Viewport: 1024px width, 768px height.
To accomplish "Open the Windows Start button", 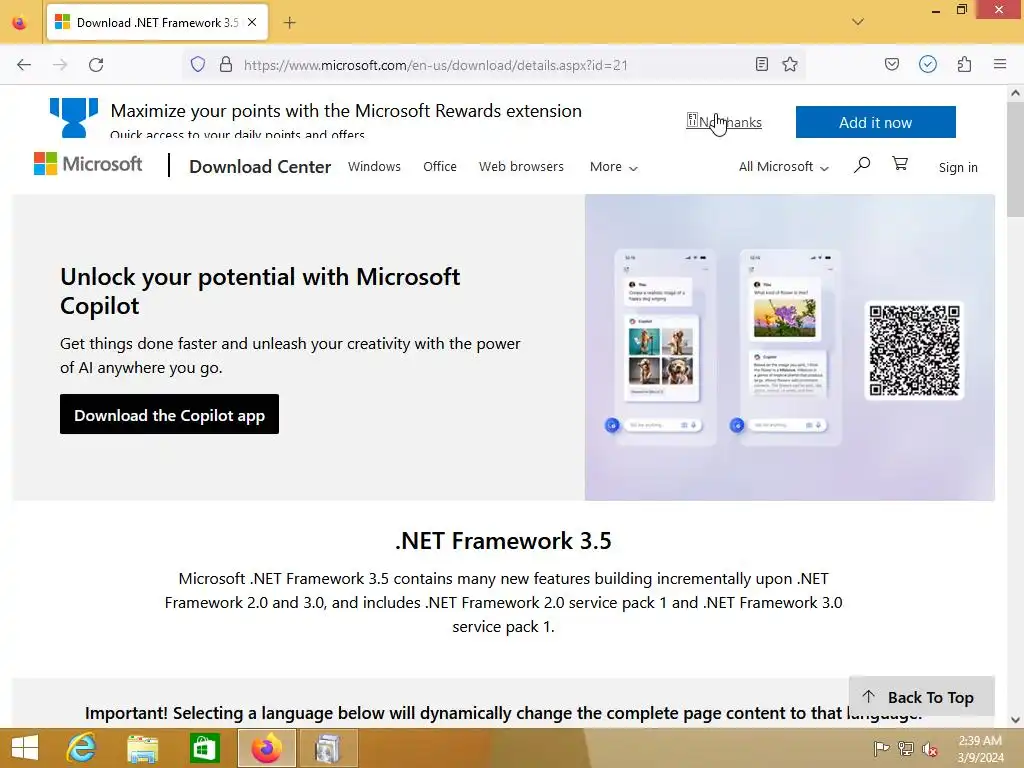I will click(x=25, y=748).
